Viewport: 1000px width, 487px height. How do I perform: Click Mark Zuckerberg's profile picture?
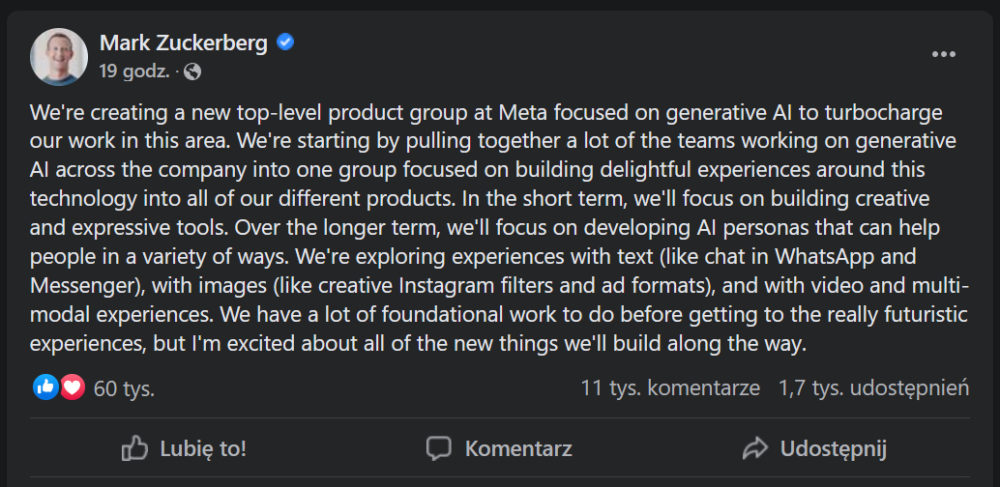(59, 57)
